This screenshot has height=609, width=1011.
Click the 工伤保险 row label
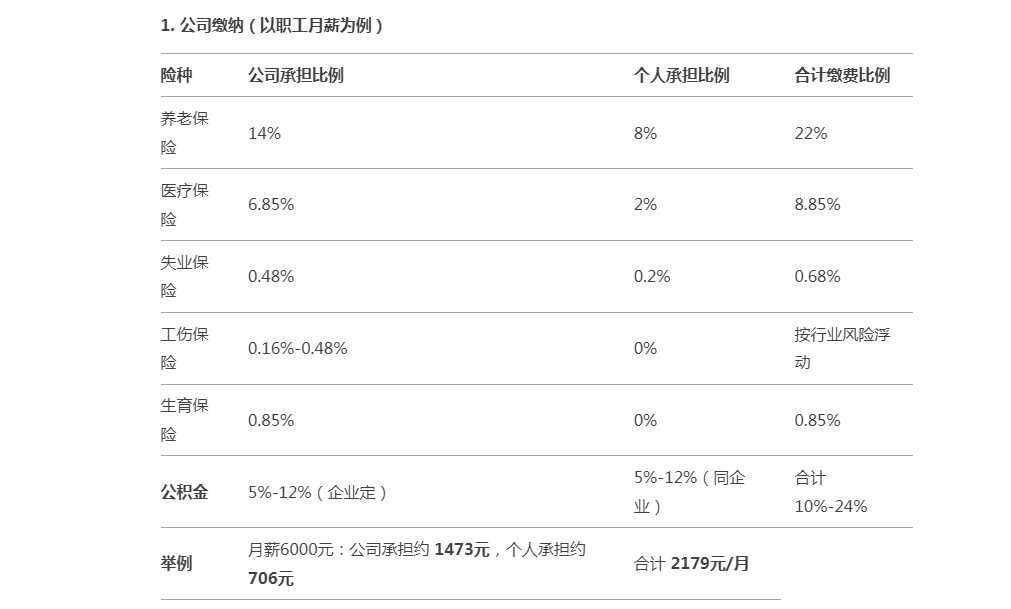coord(184,349)
